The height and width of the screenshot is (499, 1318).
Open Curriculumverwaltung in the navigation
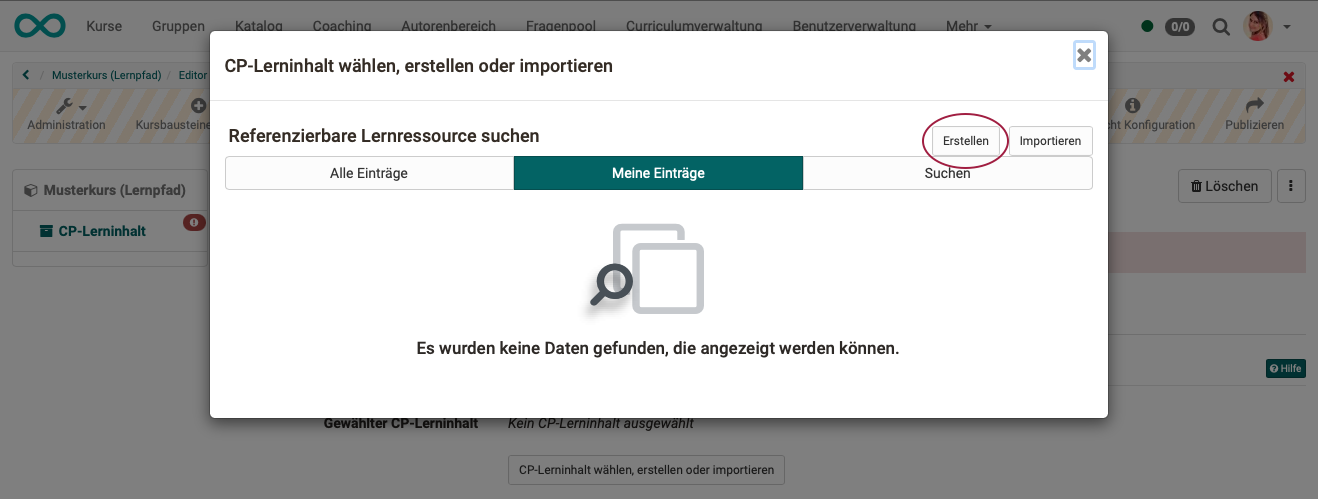(x=694, y=26)
